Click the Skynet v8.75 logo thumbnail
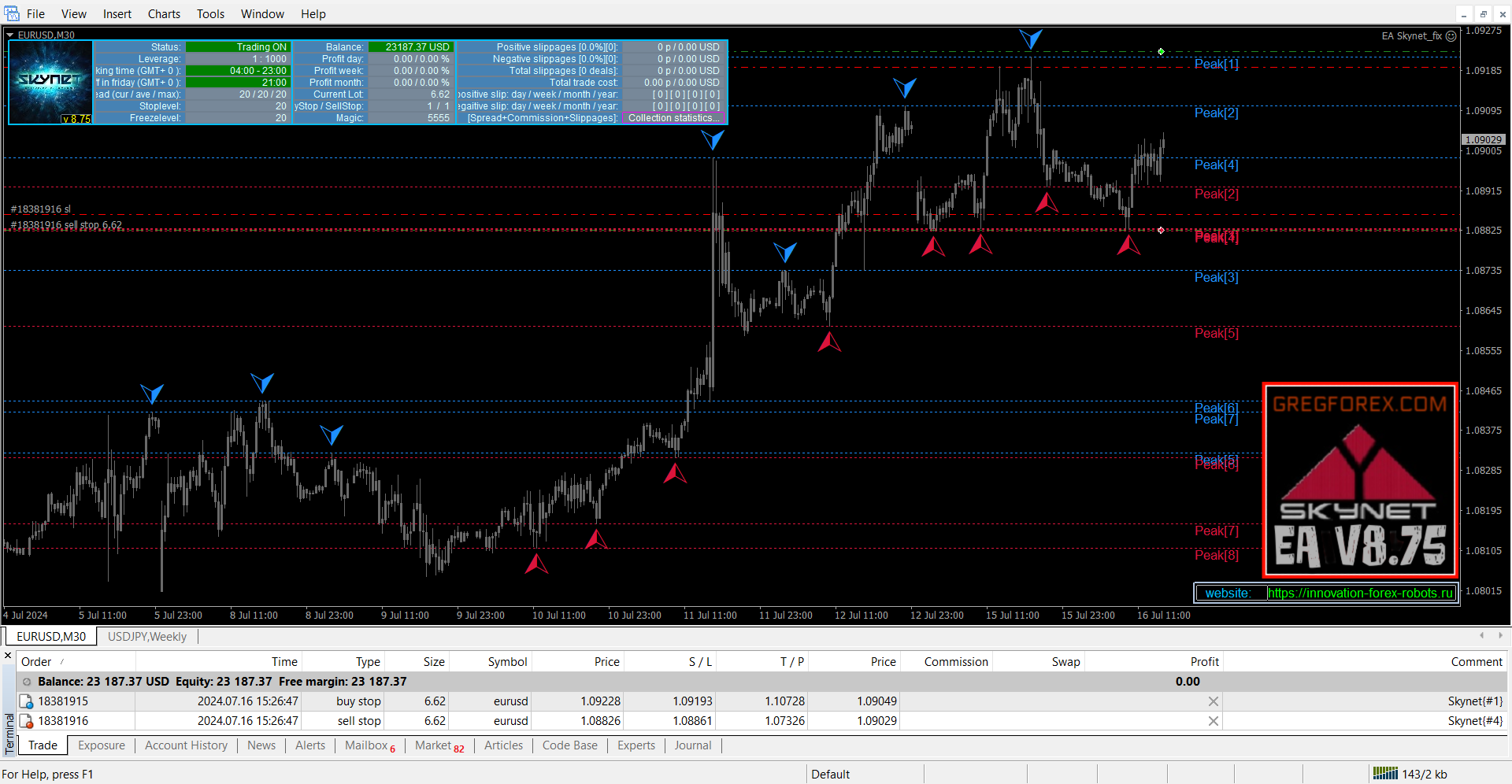The image size is (1512, 784). click(x=50, y=83)
